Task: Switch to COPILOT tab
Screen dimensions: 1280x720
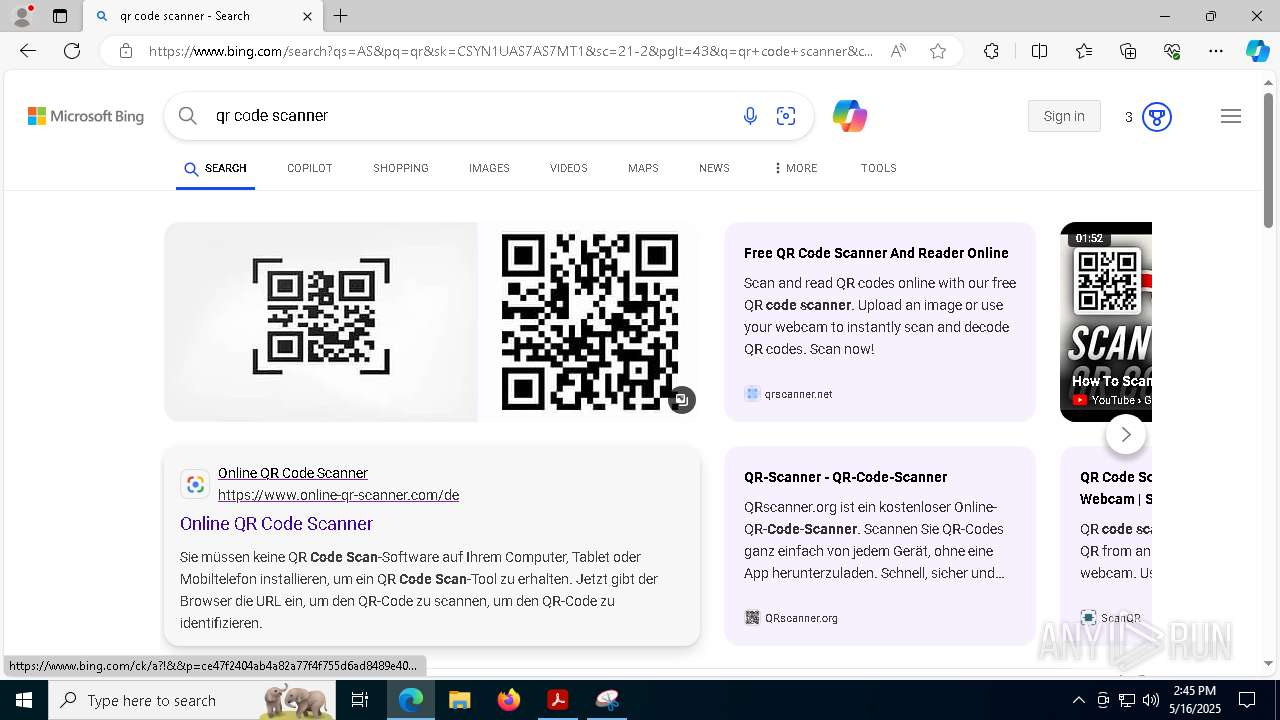Action: click(x=309, y=168)
